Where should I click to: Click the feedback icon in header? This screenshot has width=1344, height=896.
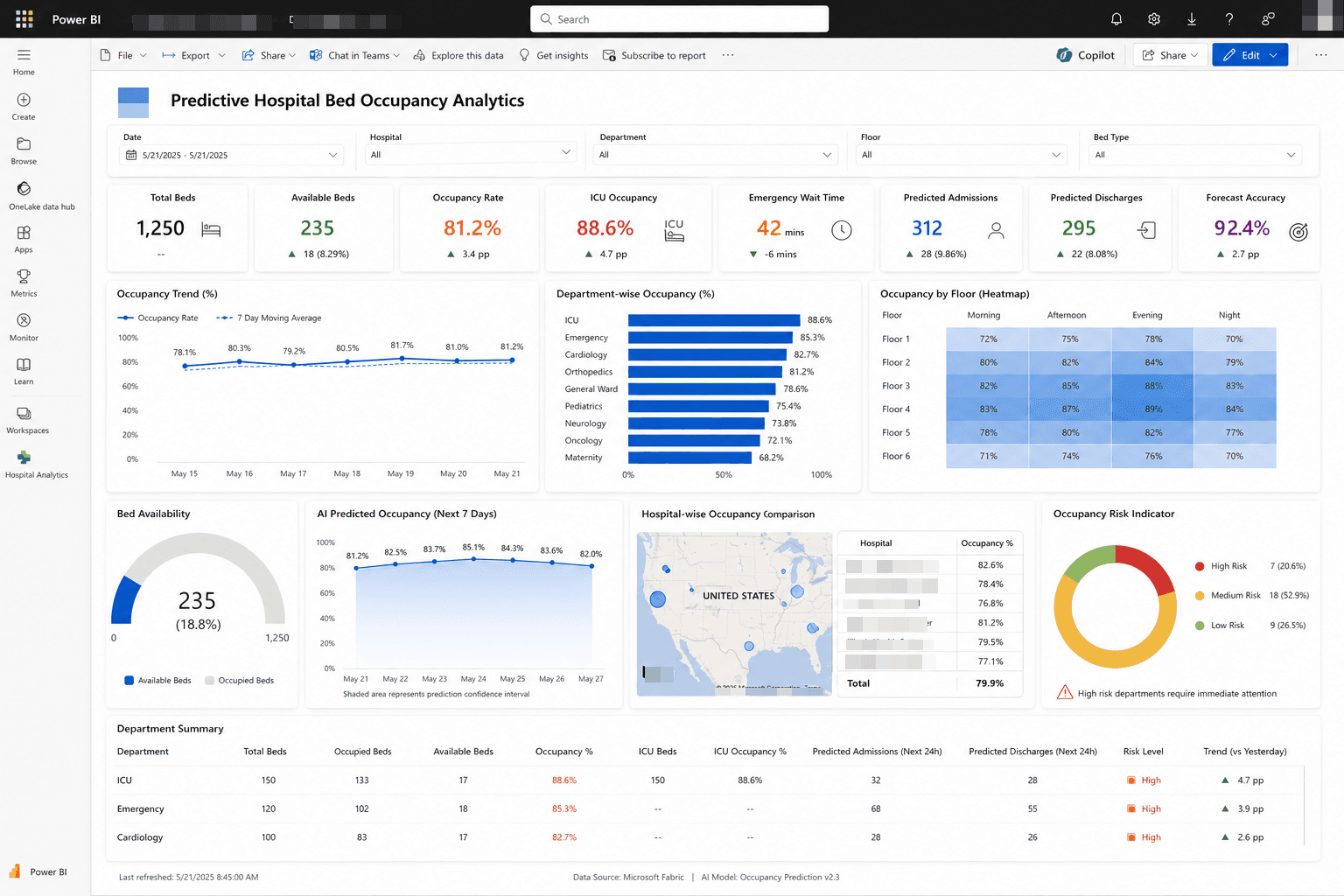coord(1268,19)
